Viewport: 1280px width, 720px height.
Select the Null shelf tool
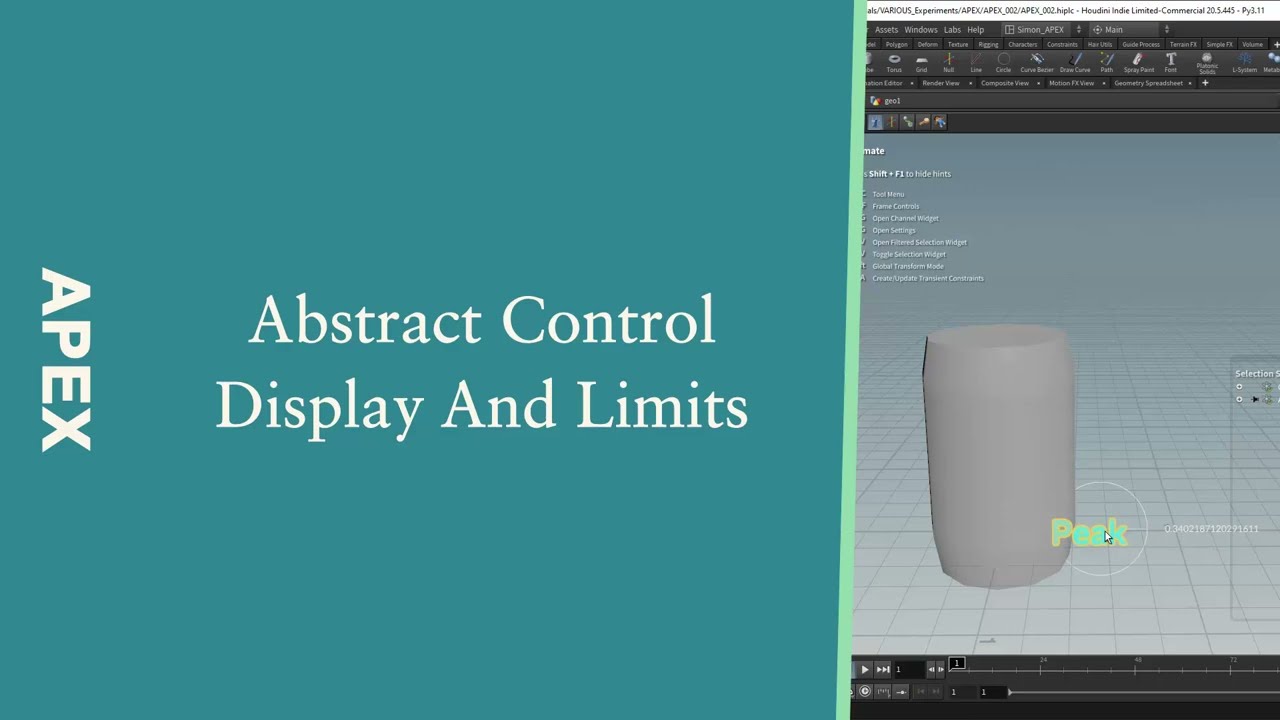(x=948, y=62)
